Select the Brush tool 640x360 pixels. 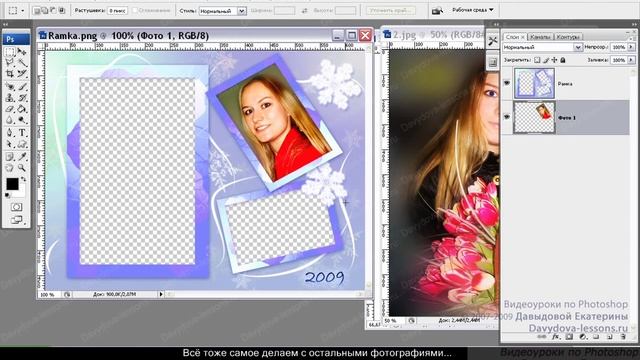(22, 87)
